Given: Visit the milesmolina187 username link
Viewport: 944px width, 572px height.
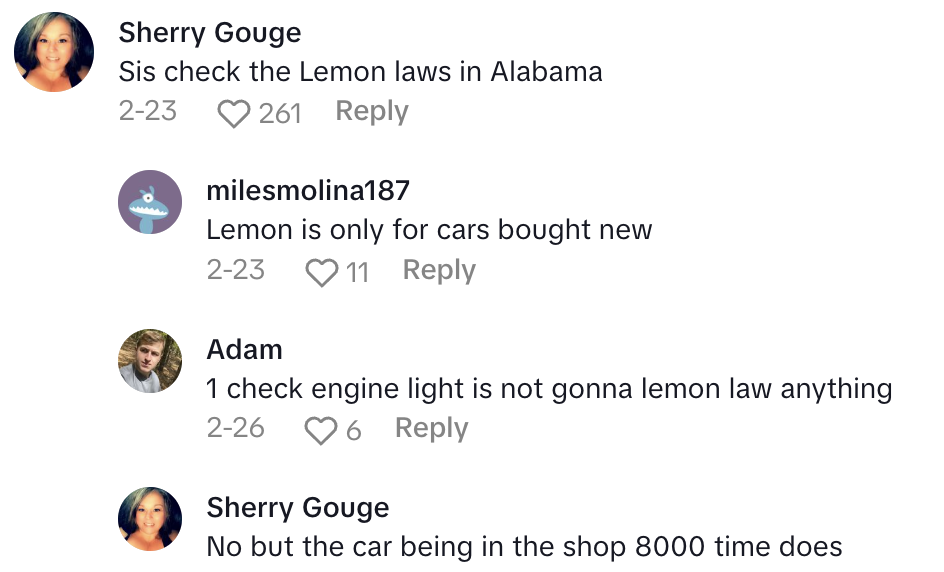Looking at the screenshot, I should click(307, 190).
